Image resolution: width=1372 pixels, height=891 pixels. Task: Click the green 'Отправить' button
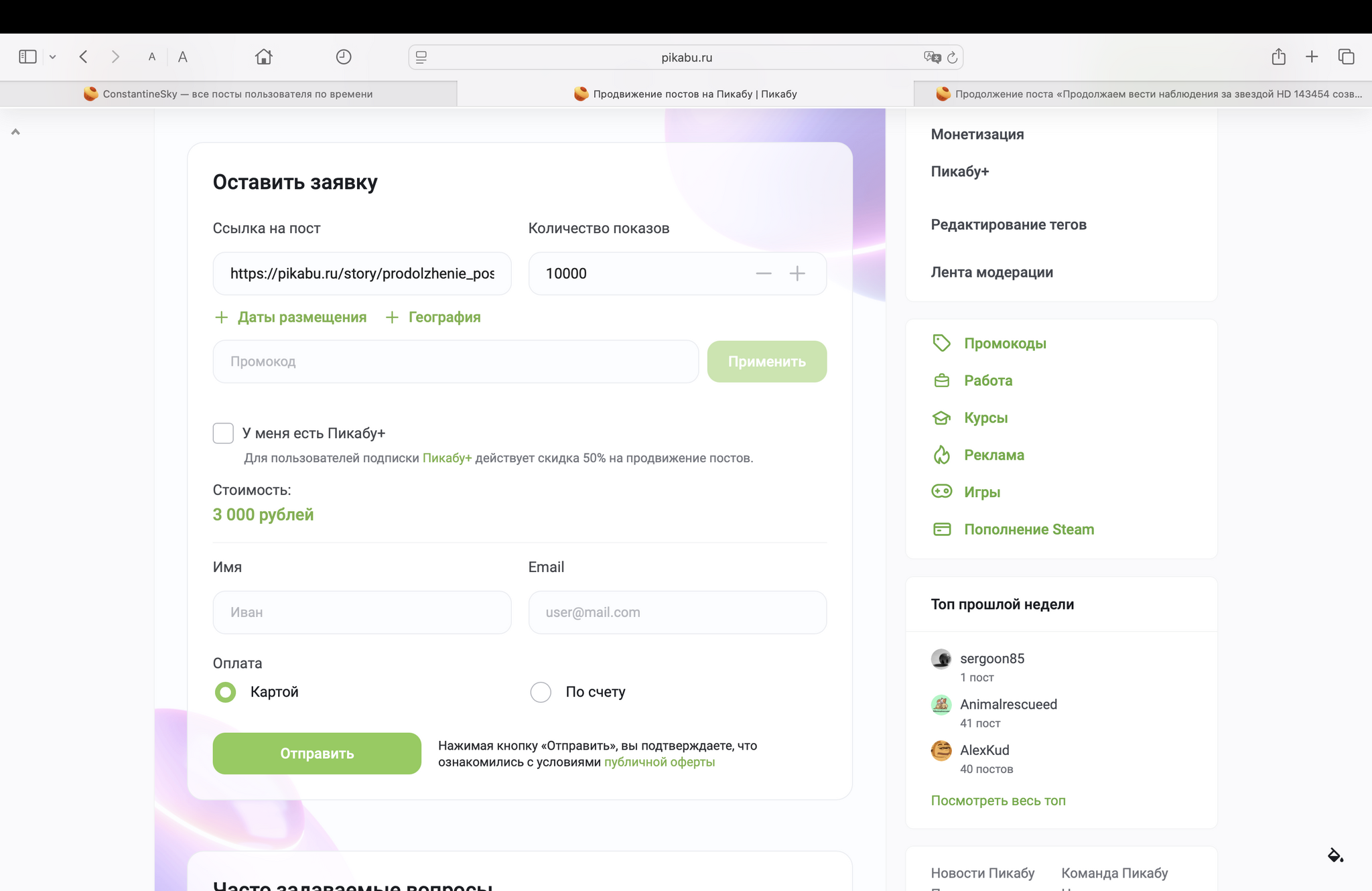[x=317, y=754]
